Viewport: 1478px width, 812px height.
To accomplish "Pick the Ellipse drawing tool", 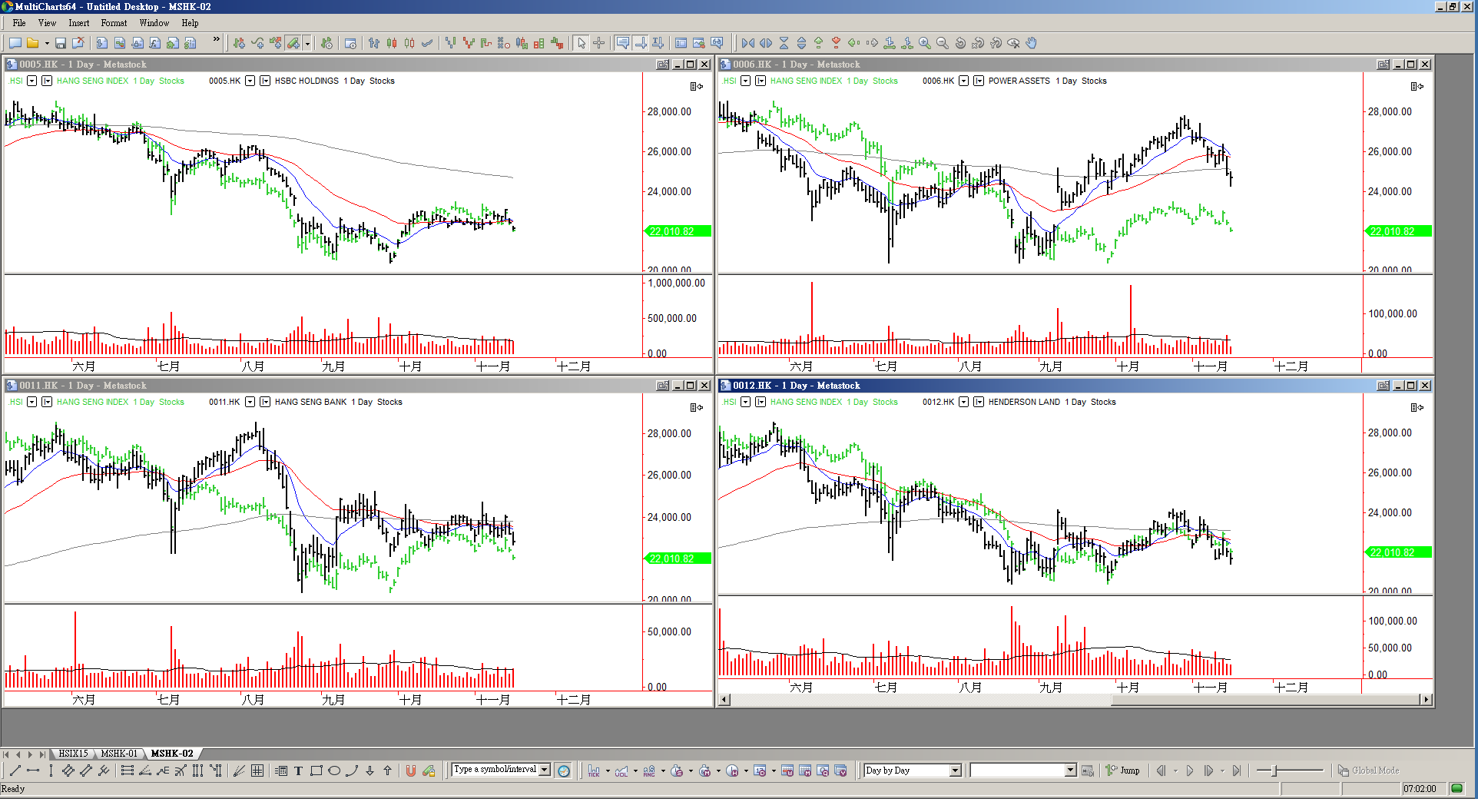I will 334,771.
